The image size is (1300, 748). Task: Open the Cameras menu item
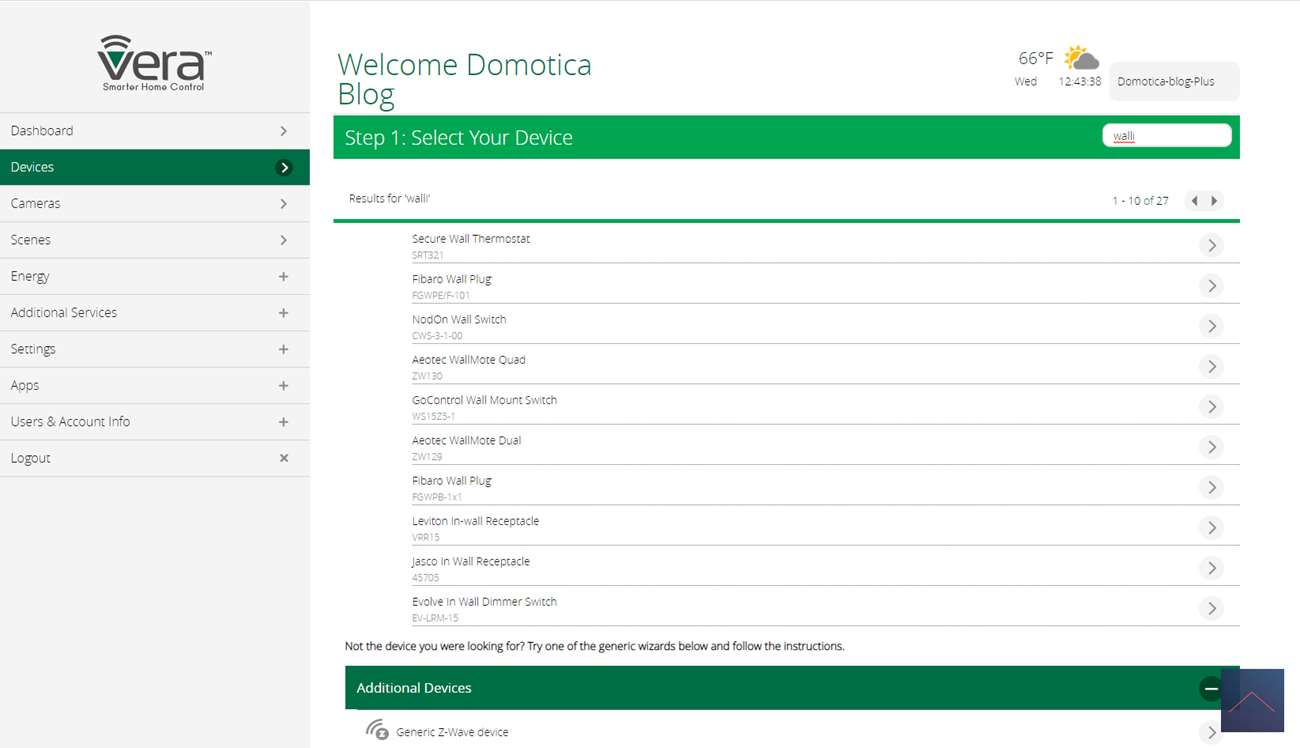pyautogui.click(x=154, y=203)
